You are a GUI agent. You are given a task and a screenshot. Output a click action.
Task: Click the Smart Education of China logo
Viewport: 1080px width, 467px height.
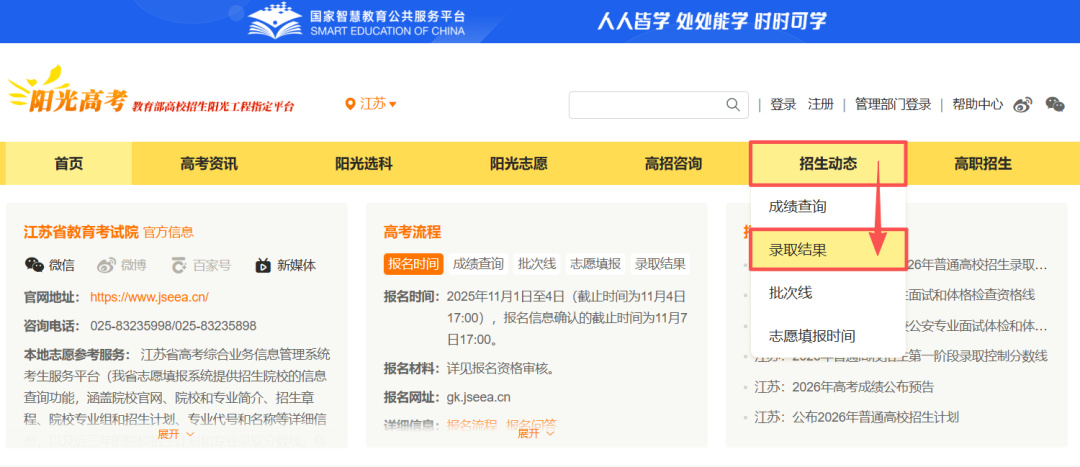(357, 21)
